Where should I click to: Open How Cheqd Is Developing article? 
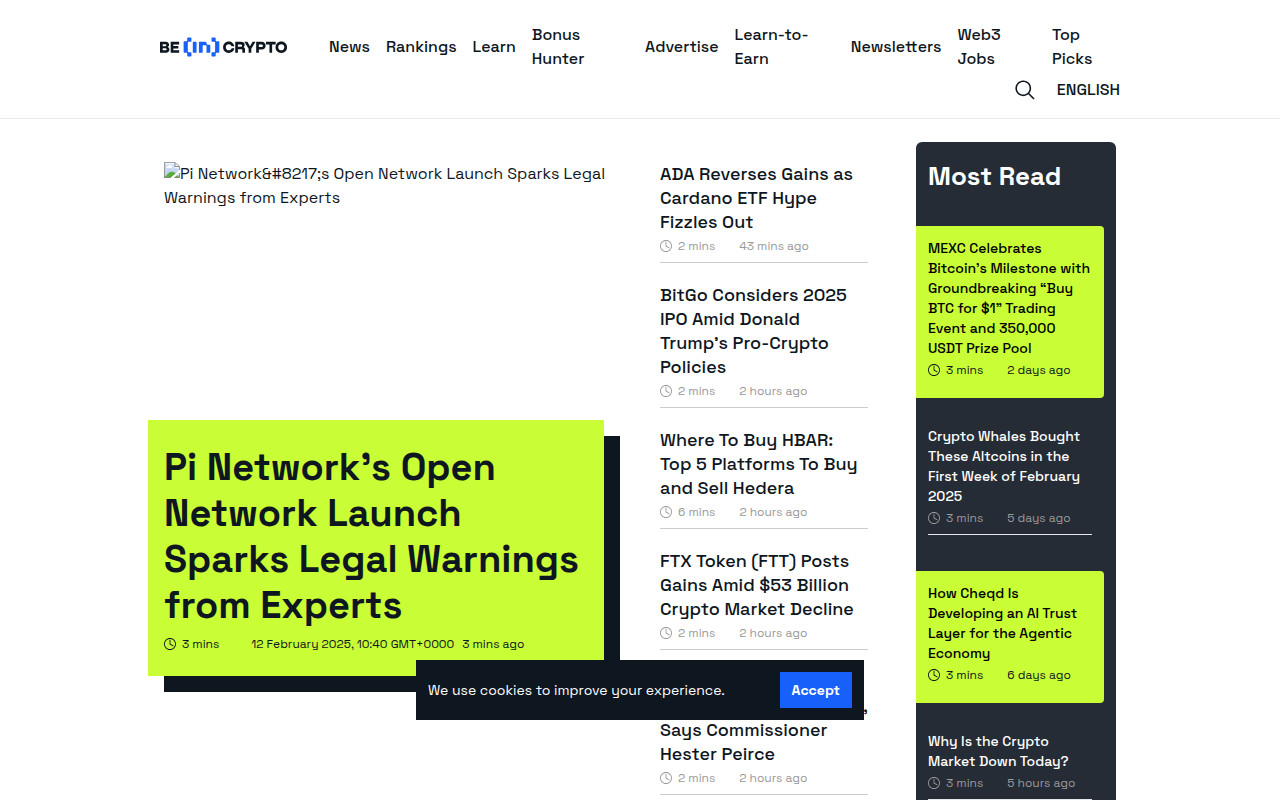[1002, 623]
